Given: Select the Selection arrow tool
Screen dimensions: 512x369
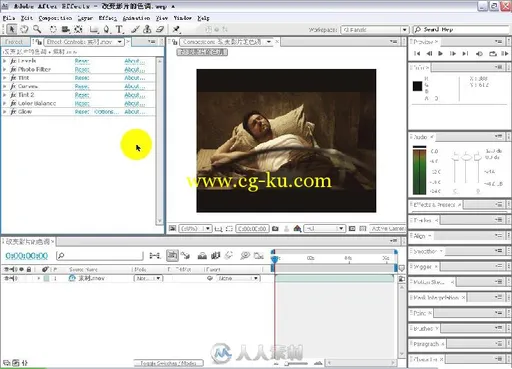Looking at the screenshot, I should tap(12, 29).
